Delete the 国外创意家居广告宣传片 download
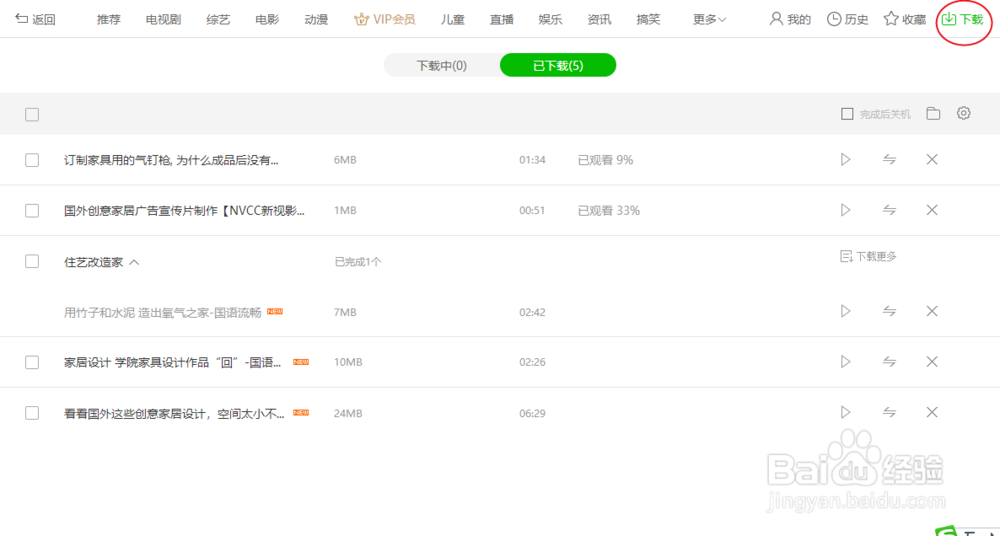 point(932,210)
